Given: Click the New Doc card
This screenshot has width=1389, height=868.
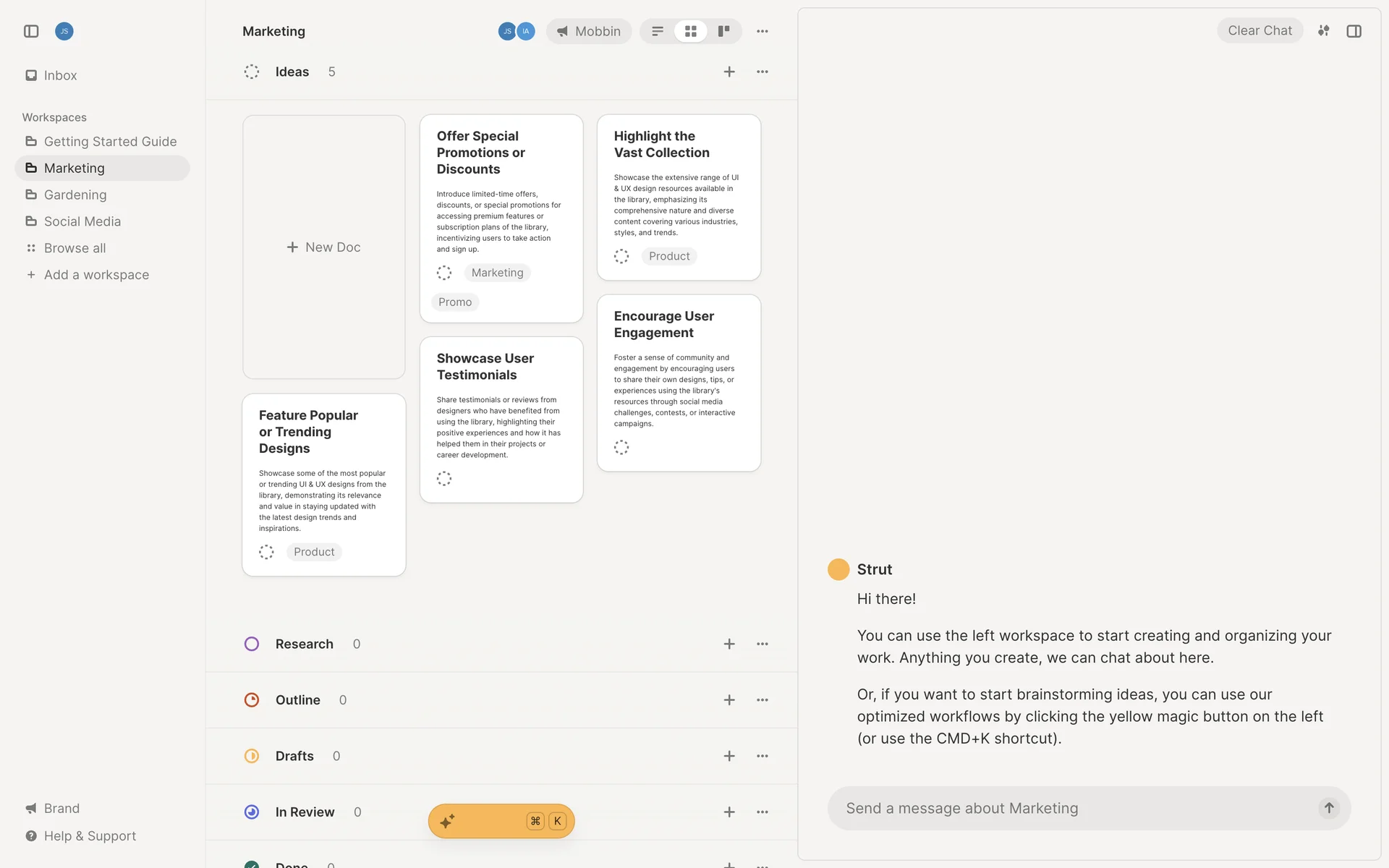Looking at the screenshot, I should tap(324, 247).
